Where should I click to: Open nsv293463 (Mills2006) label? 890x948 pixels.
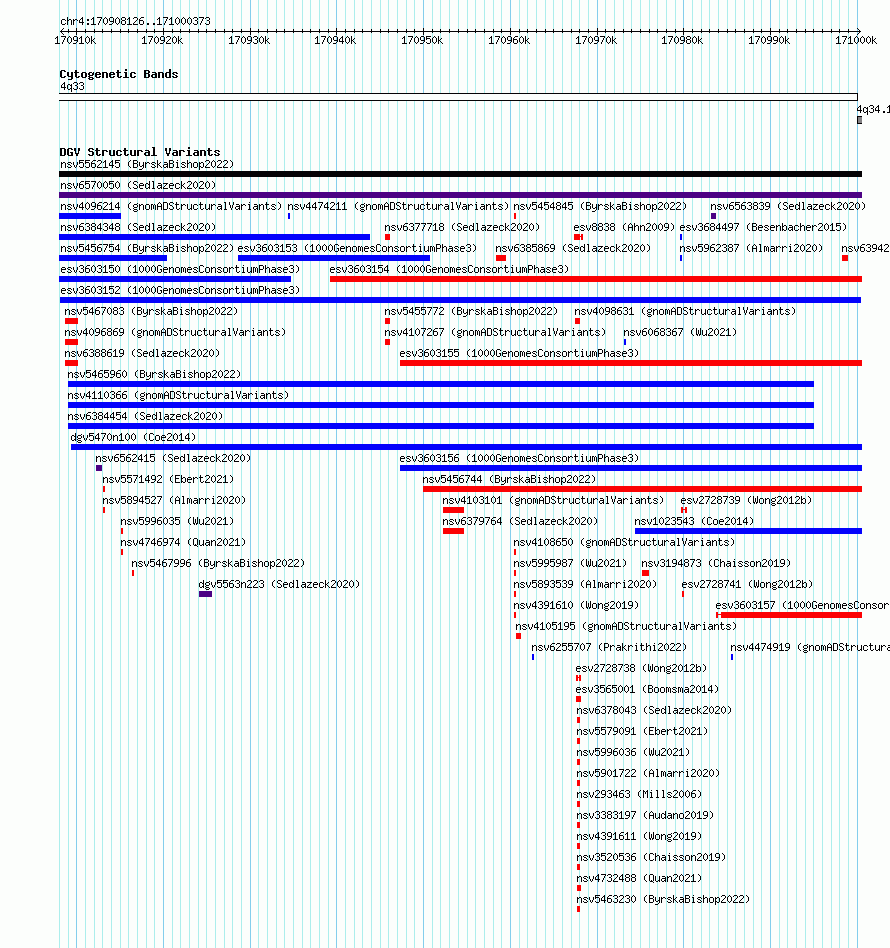click(639, 794)
